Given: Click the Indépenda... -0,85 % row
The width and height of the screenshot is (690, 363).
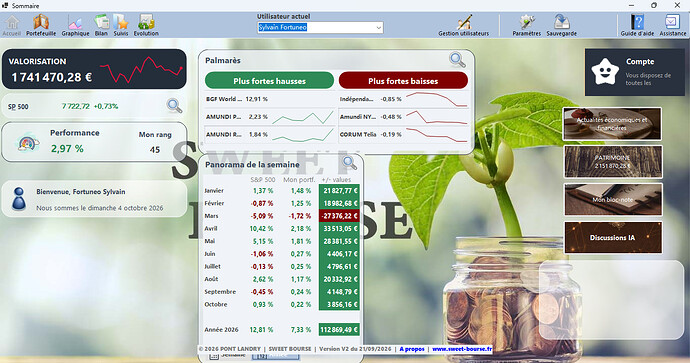Looking at the screenshot, I should pos(403,99).
